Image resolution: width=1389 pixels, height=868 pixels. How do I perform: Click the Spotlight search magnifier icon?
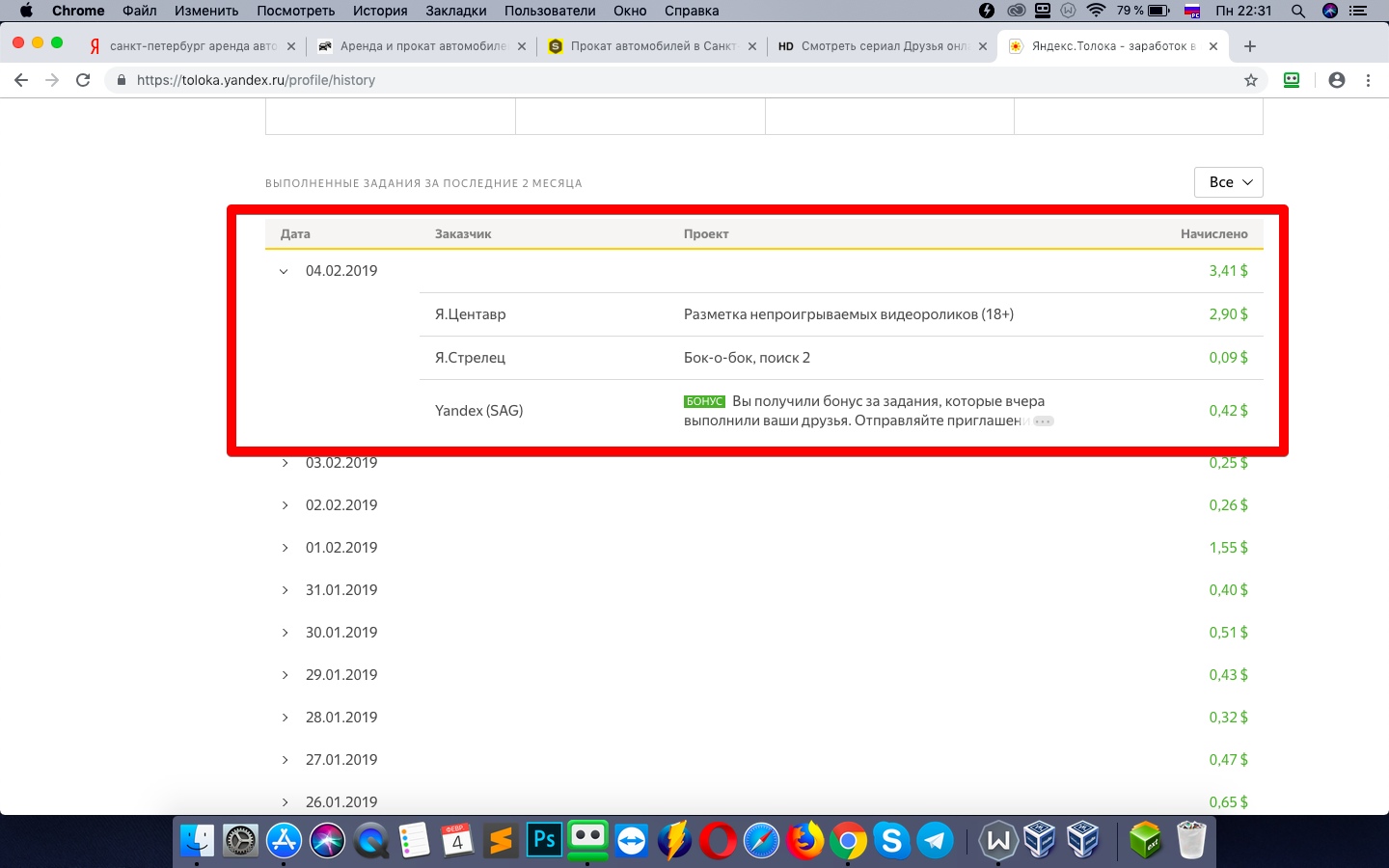click(1298, 11)
